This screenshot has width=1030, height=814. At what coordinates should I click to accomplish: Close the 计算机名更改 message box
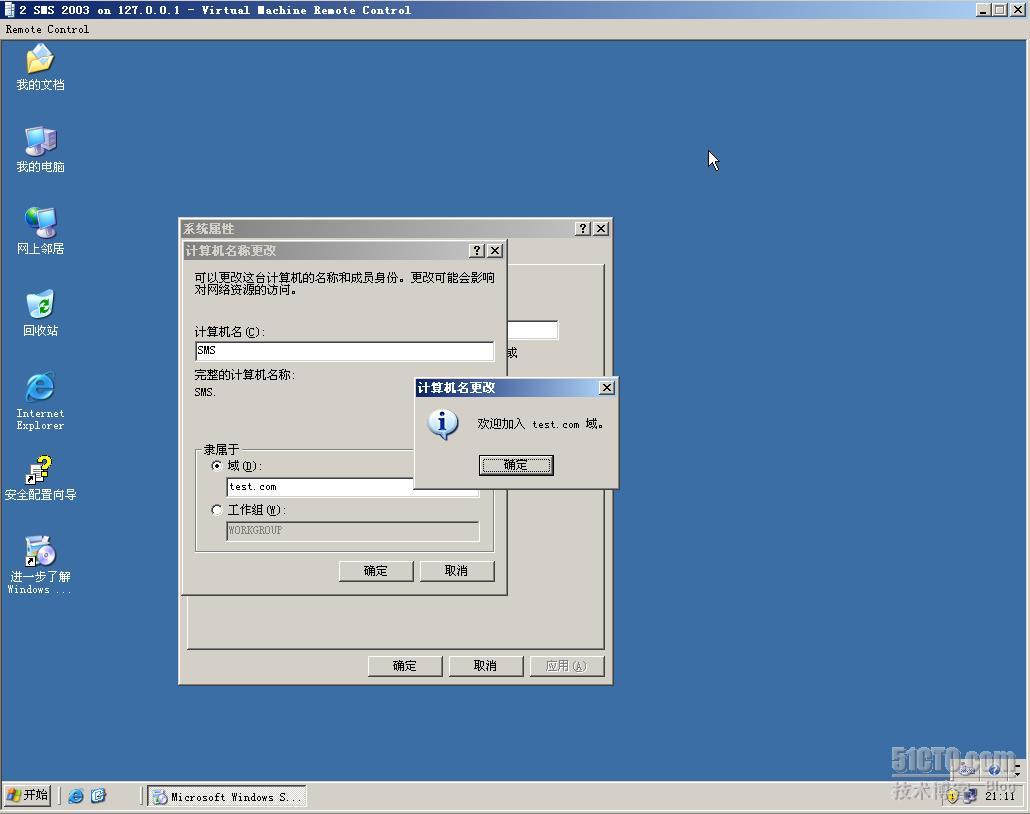coord(607,388)
